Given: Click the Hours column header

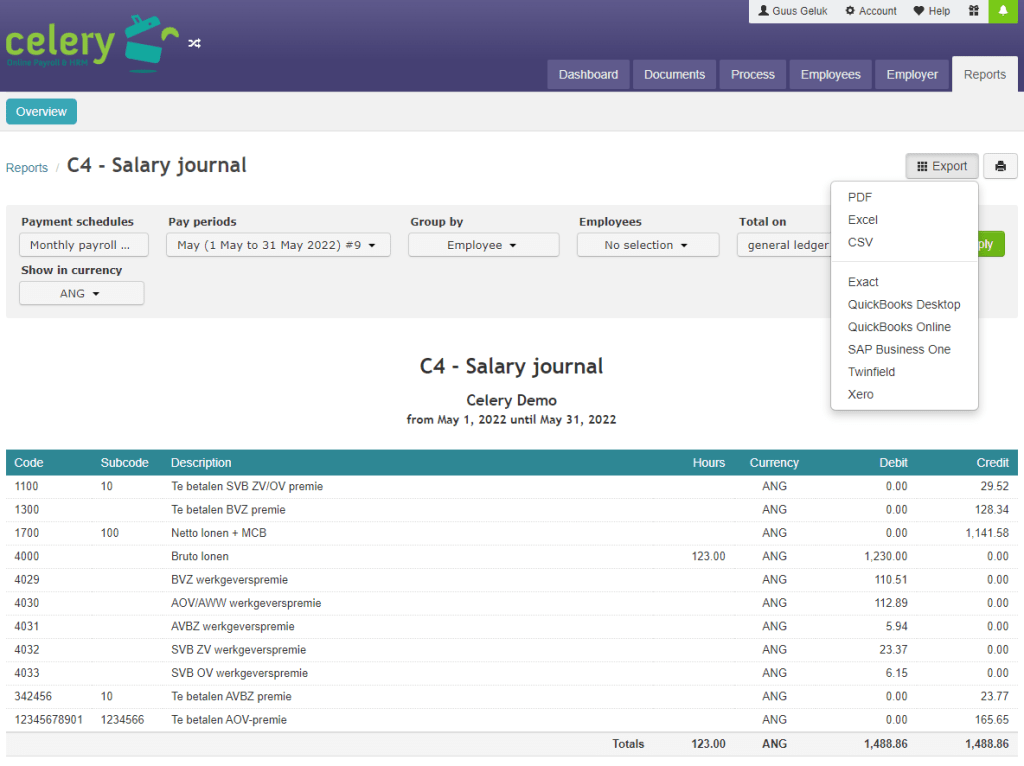Looking at the screenshot, I should pos(709,463).
